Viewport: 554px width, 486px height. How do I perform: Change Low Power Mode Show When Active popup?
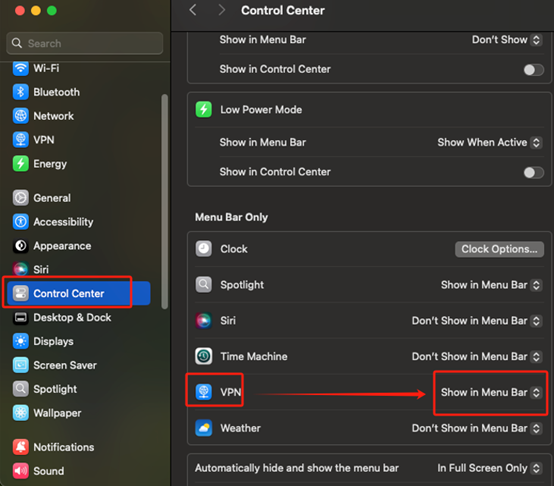pyautogui.click(x=489, y=142)
